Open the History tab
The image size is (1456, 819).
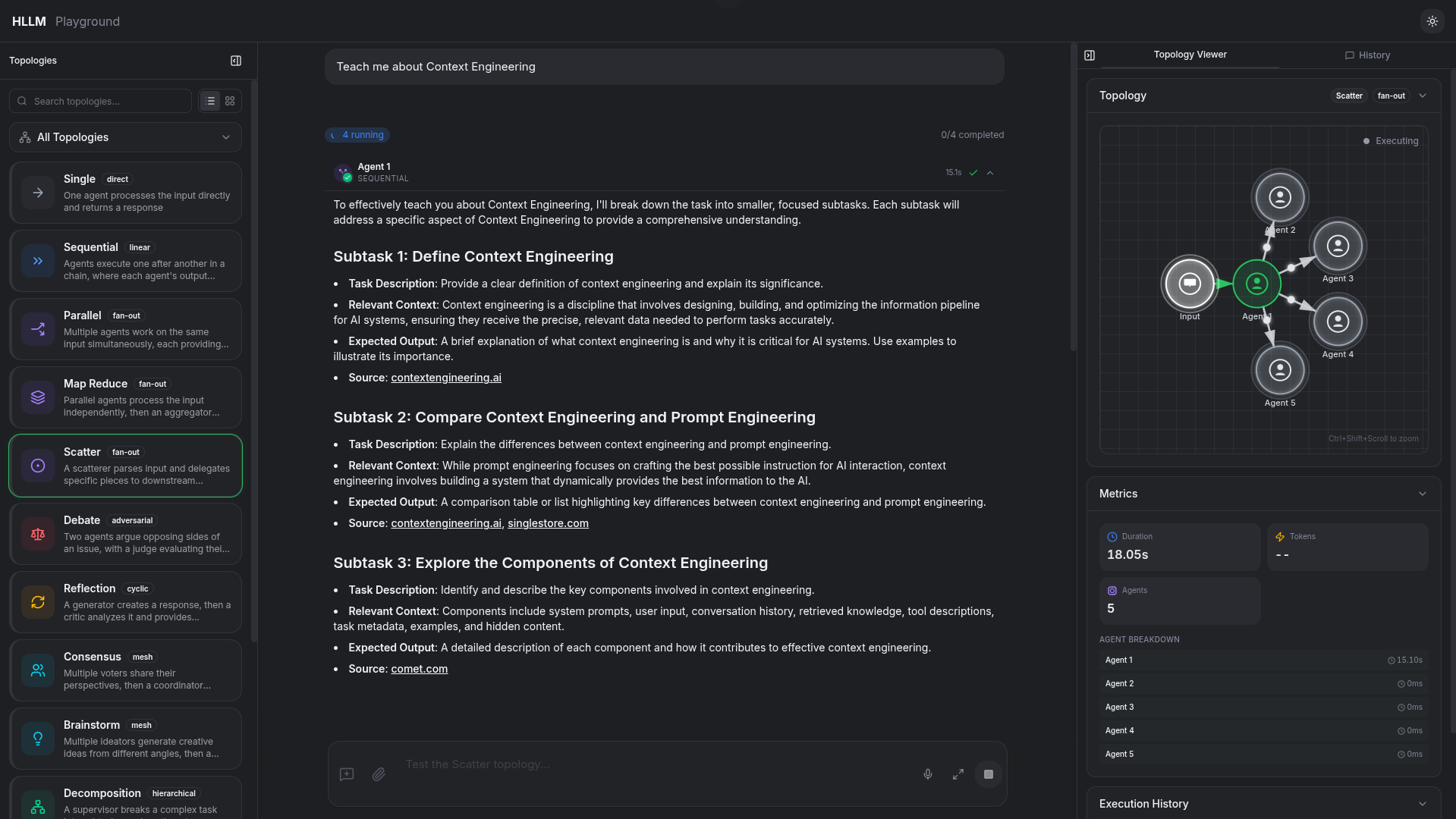click(1367, 55)
